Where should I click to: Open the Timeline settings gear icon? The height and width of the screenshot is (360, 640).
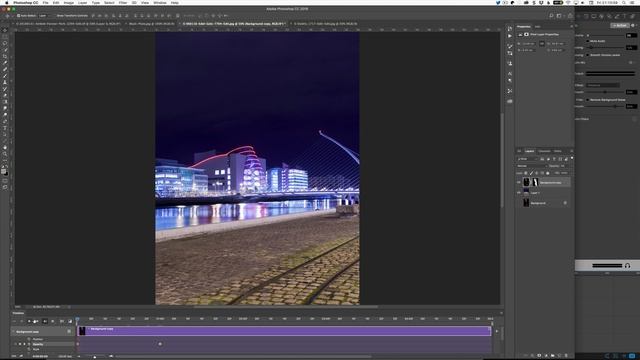click(52, 322)
